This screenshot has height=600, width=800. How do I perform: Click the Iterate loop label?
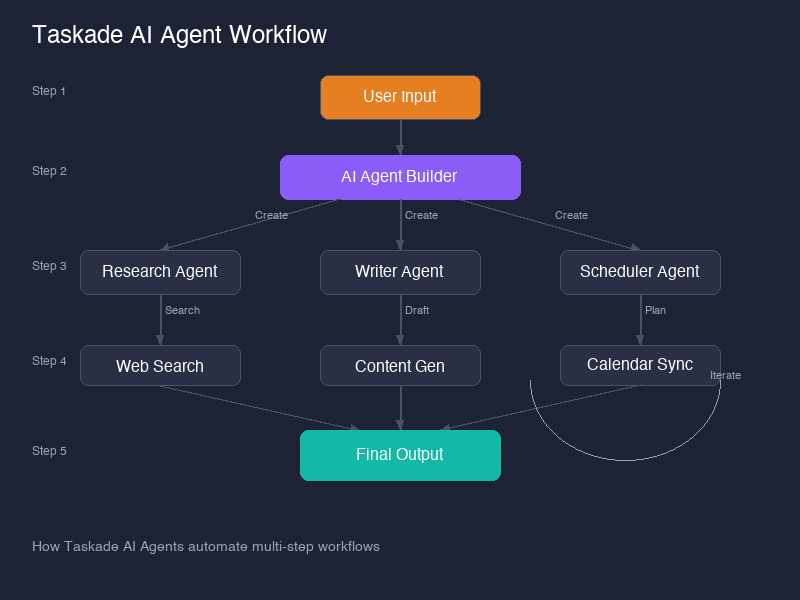(725, 375)
